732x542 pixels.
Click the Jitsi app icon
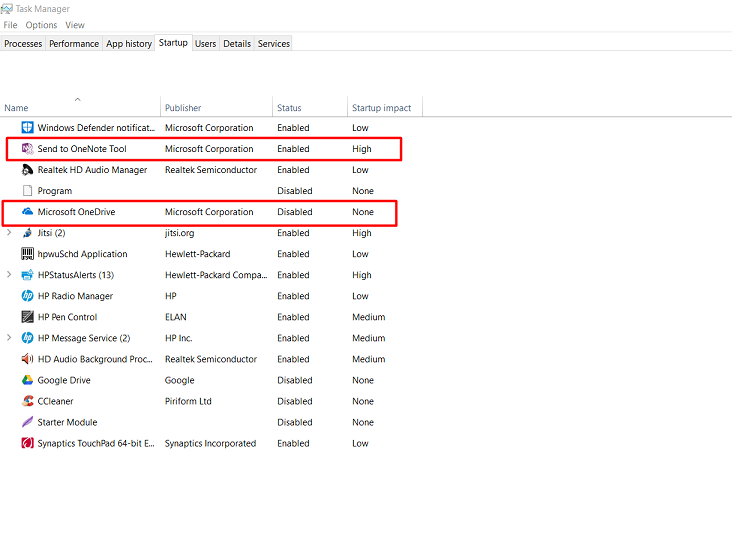tap(28, 232)
